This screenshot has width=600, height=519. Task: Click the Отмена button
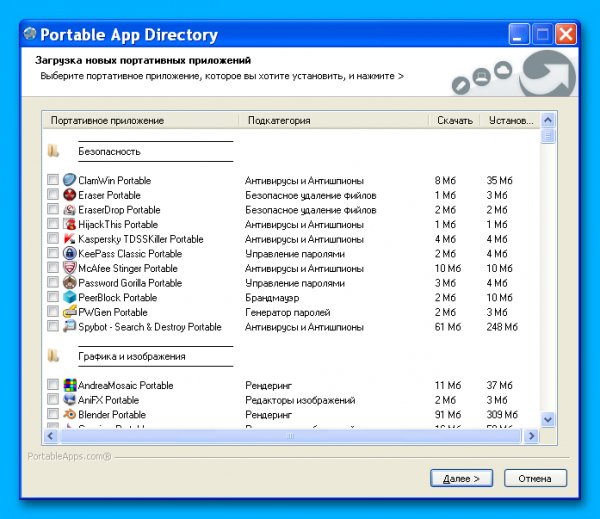click(535, 478)
